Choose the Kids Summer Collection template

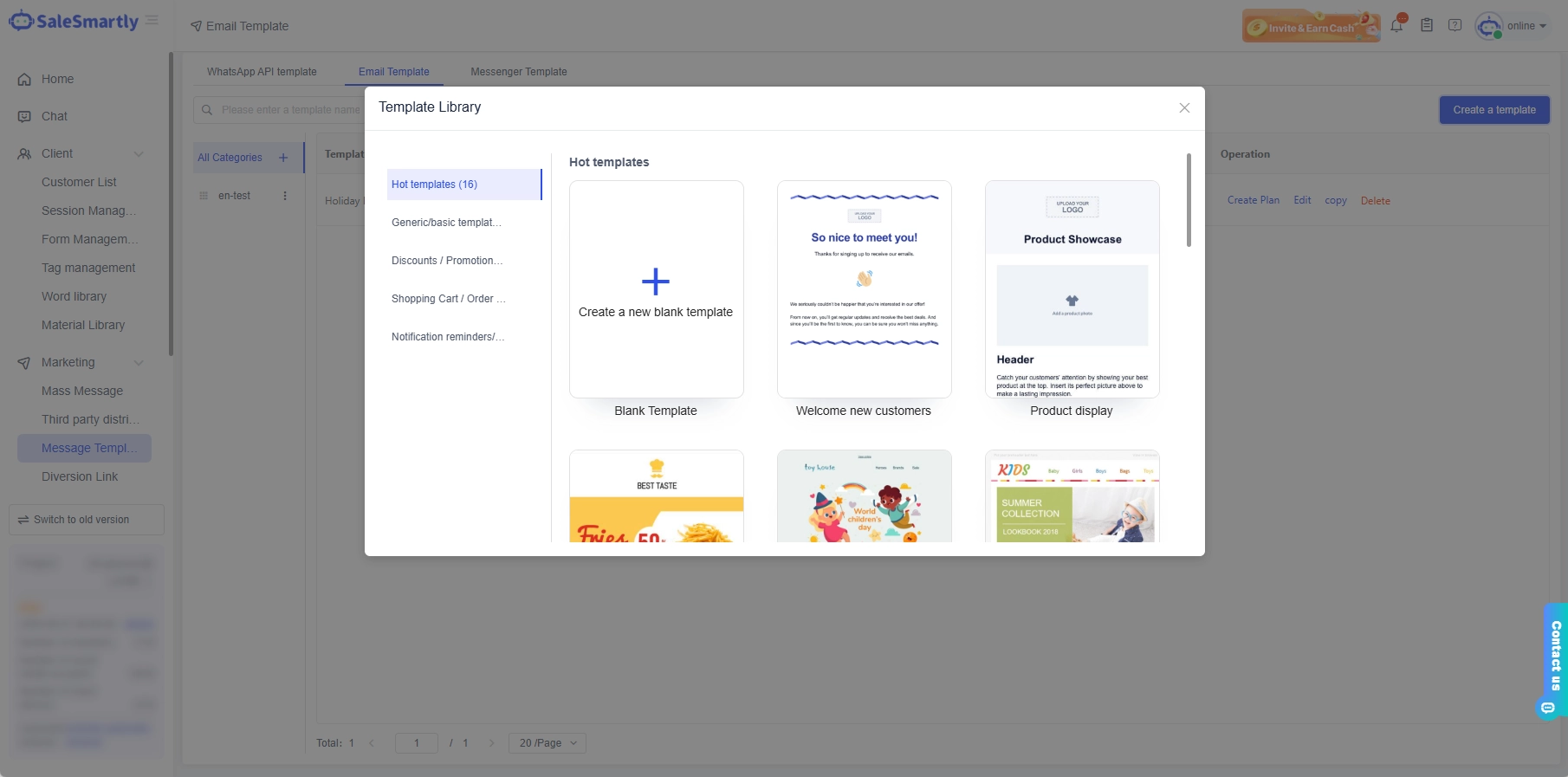(x=1072, y=496)
